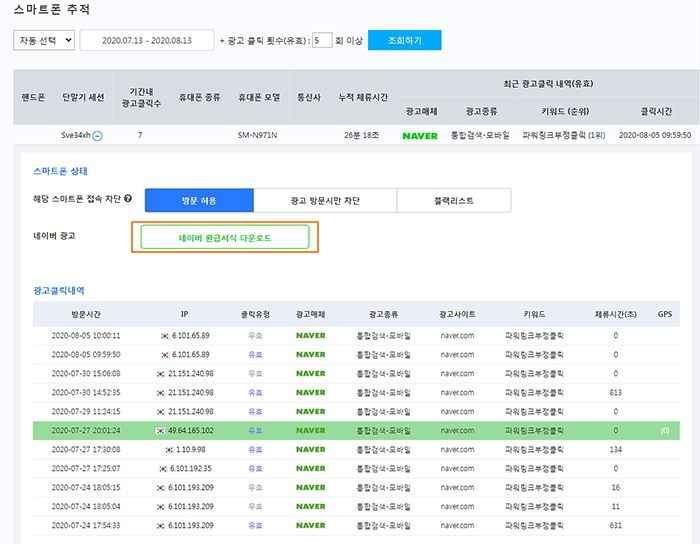Click the 단말기 세션 column header

click(83, 97)
